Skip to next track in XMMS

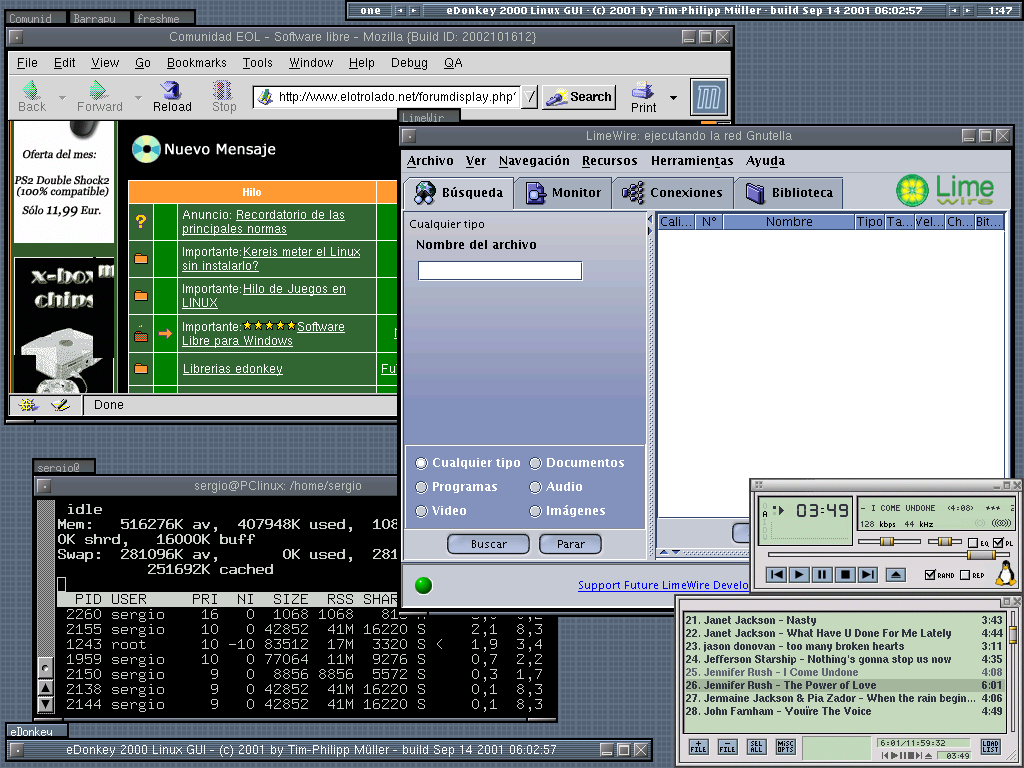tap(868, 574)
